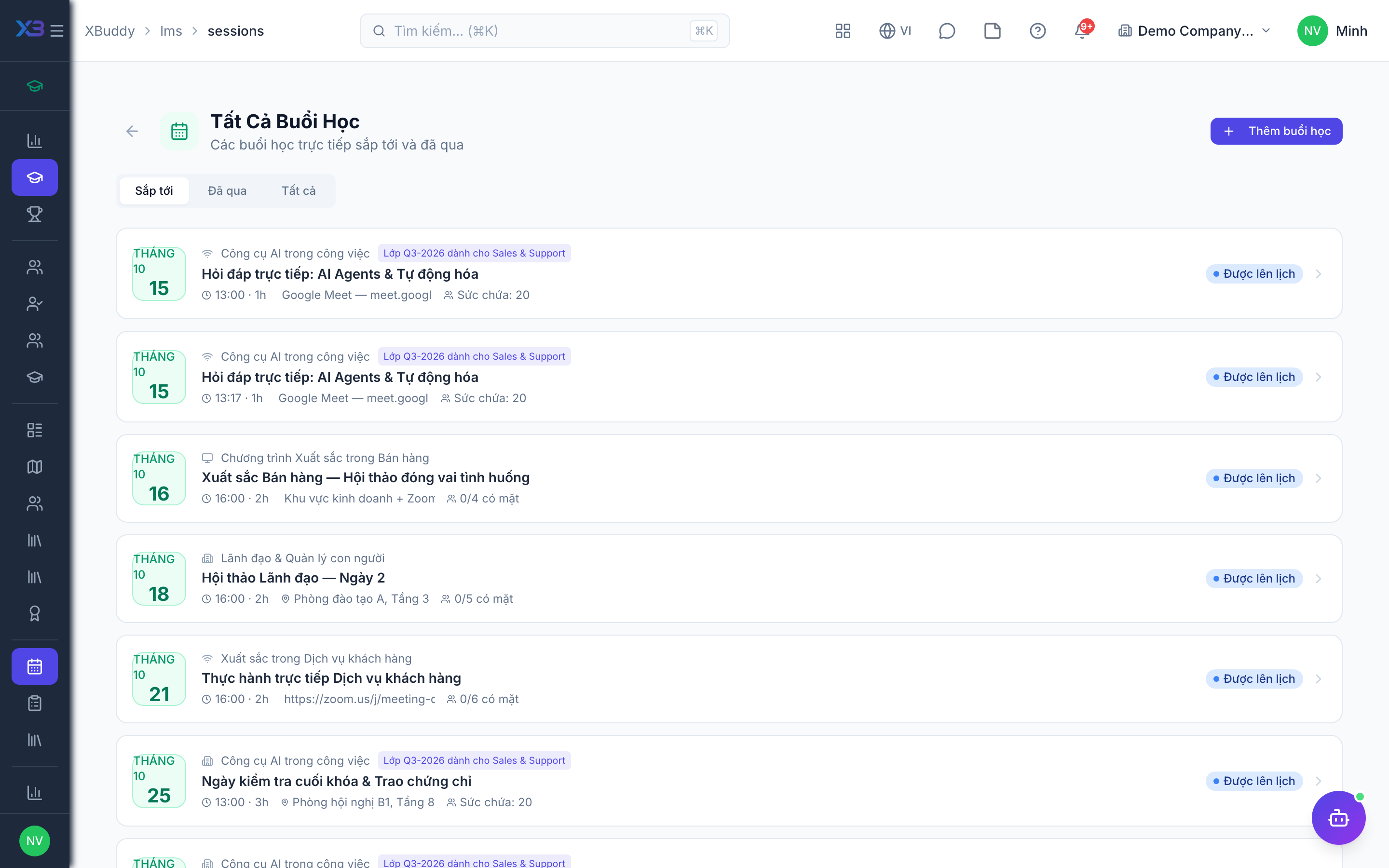The width and height of the screenshot is (1389, 868).
Task: Open the AI chatbot floating button
Action: (x=1338, y=817)
